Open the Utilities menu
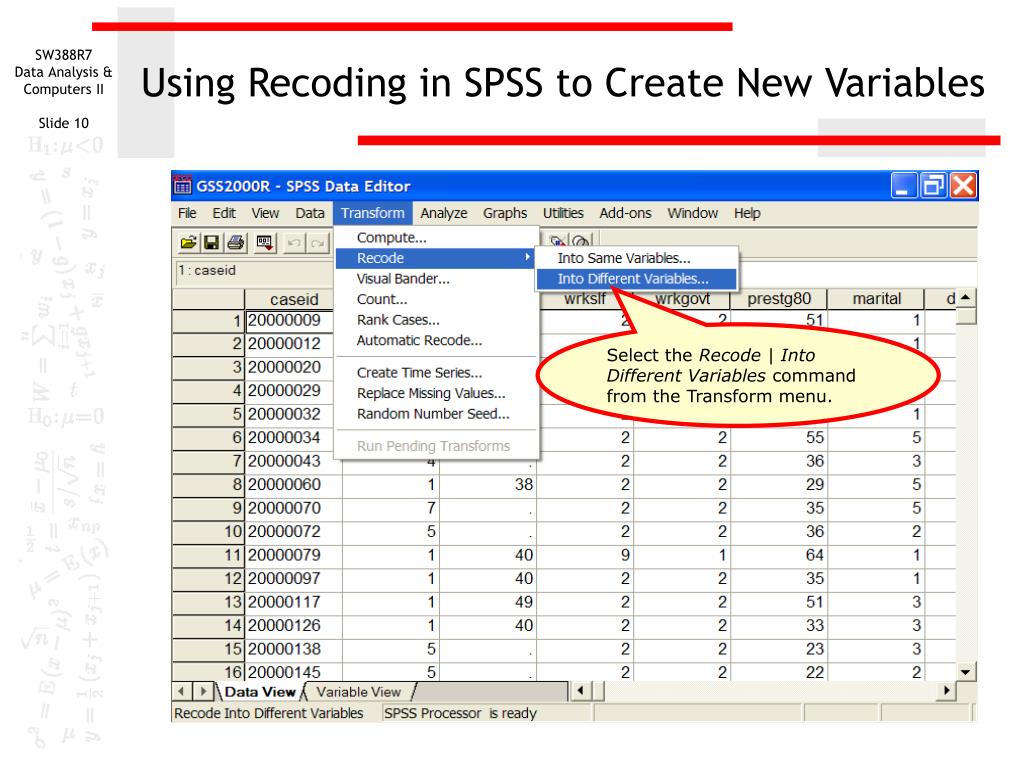Screen dimensions: 1024x768 click(563, 213)
